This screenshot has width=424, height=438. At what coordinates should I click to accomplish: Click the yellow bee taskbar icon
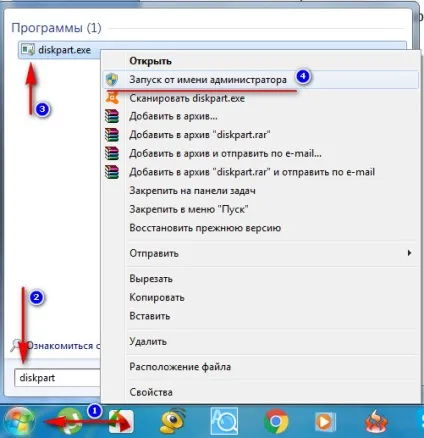(x=173, y=421)
